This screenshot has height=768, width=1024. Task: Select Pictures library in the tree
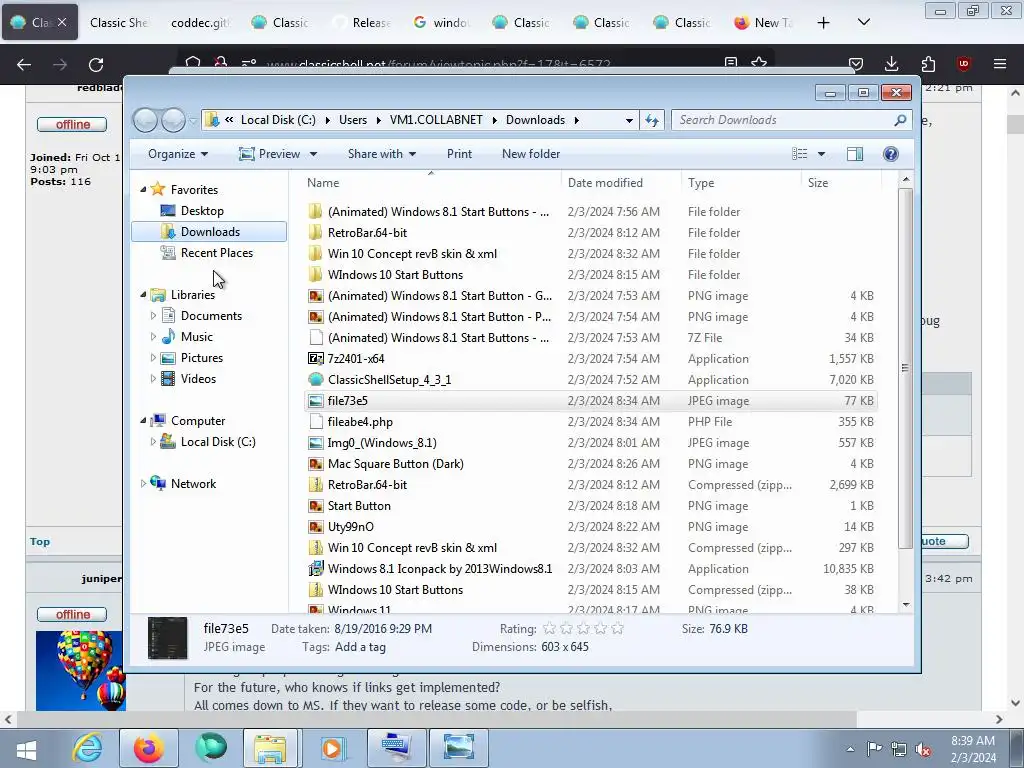[x=202, y=358]
